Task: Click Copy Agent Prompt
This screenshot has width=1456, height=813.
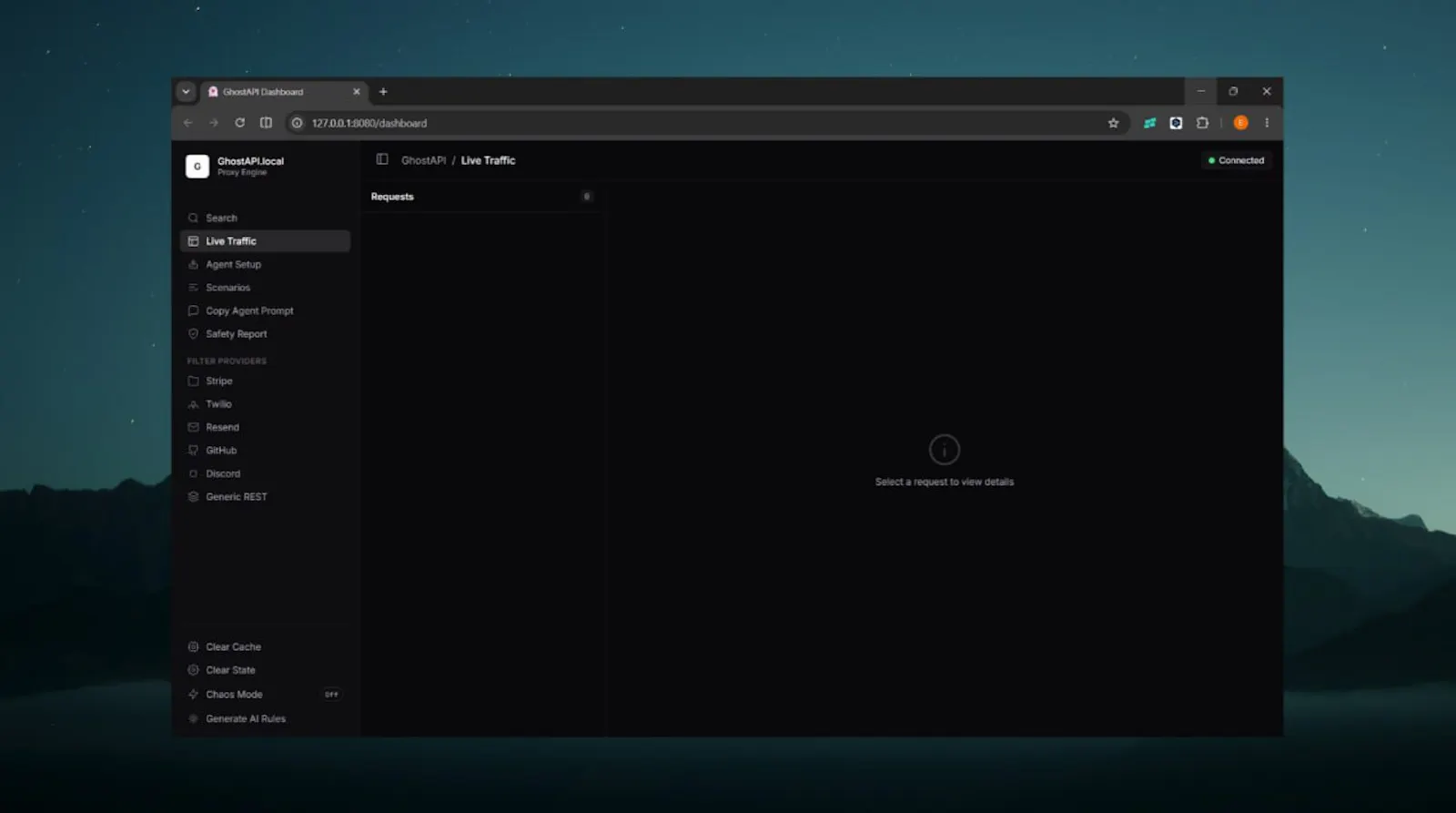Action: pos(265,310)
